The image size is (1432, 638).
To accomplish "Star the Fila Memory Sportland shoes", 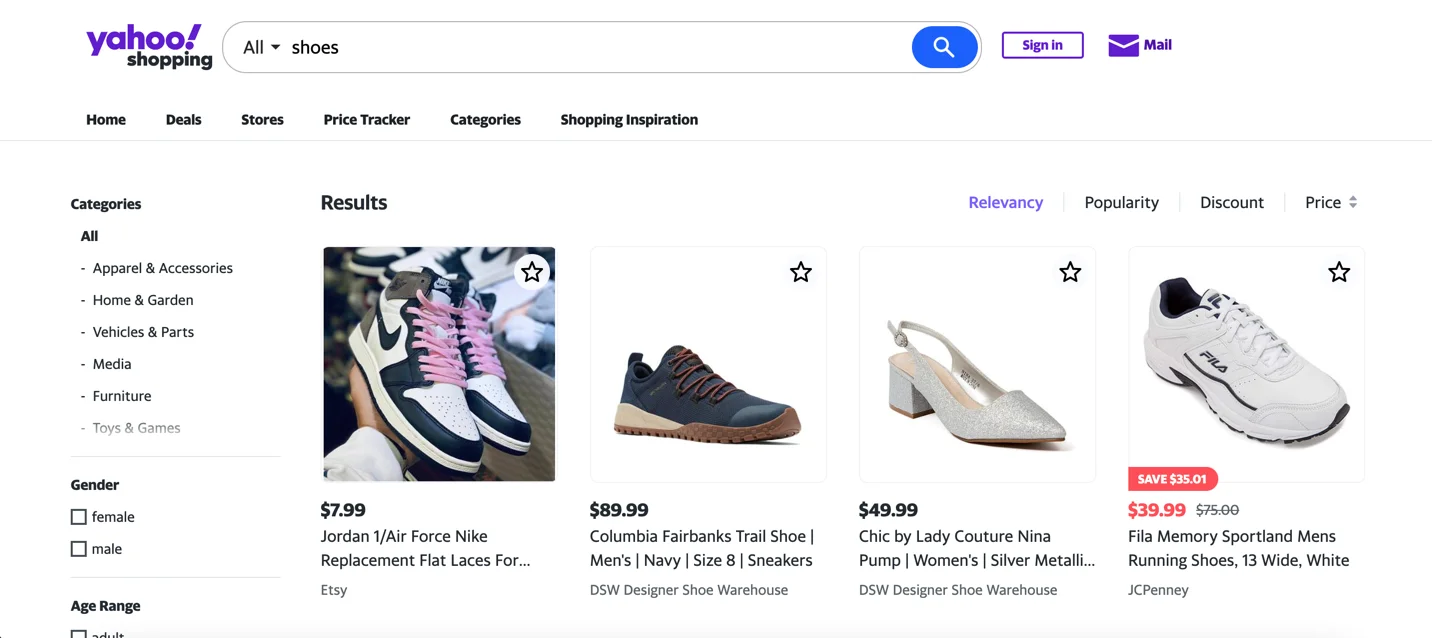I will (x=1339, y=271).
